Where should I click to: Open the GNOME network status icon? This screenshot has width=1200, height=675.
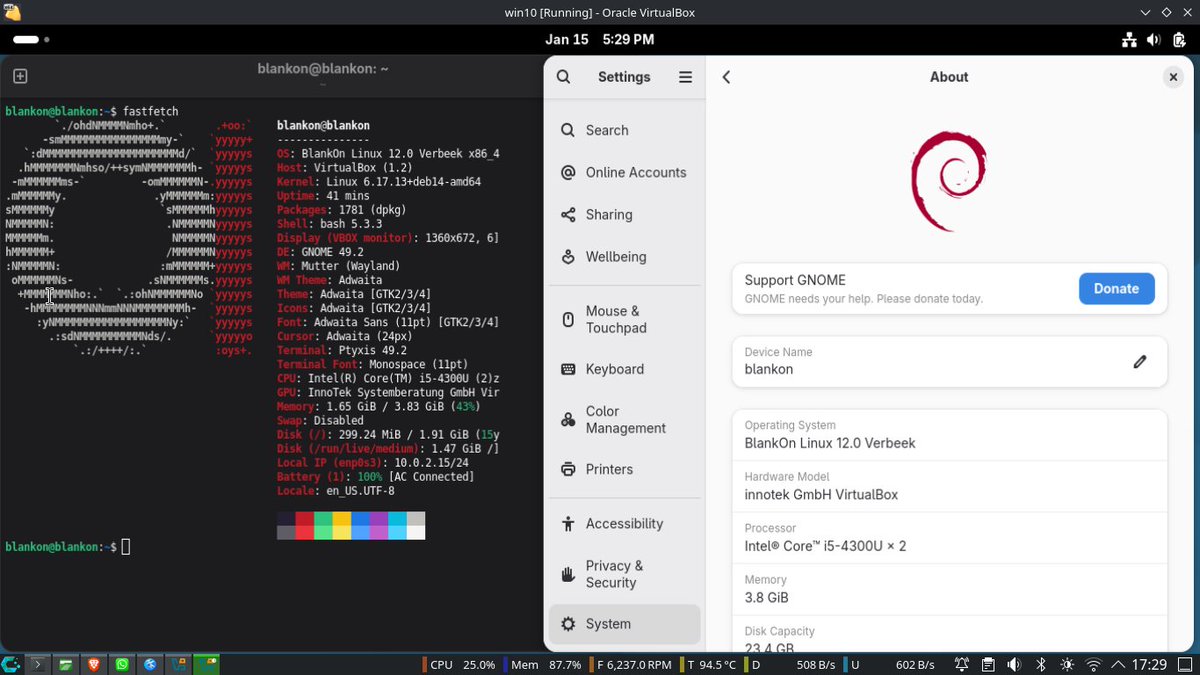click(1129, 40)
